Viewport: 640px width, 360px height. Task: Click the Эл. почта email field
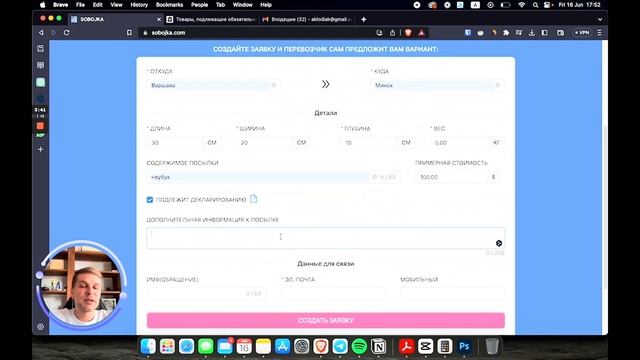tap(333, 293)
